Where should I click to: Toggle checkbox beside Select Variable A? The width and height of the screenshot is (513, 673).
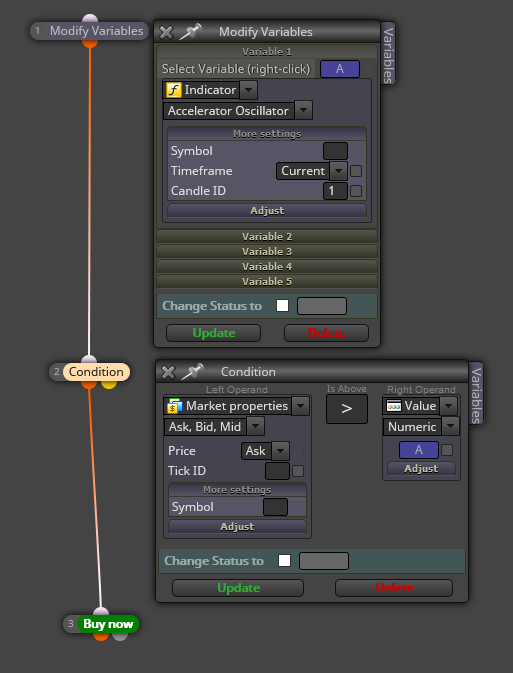368,69
